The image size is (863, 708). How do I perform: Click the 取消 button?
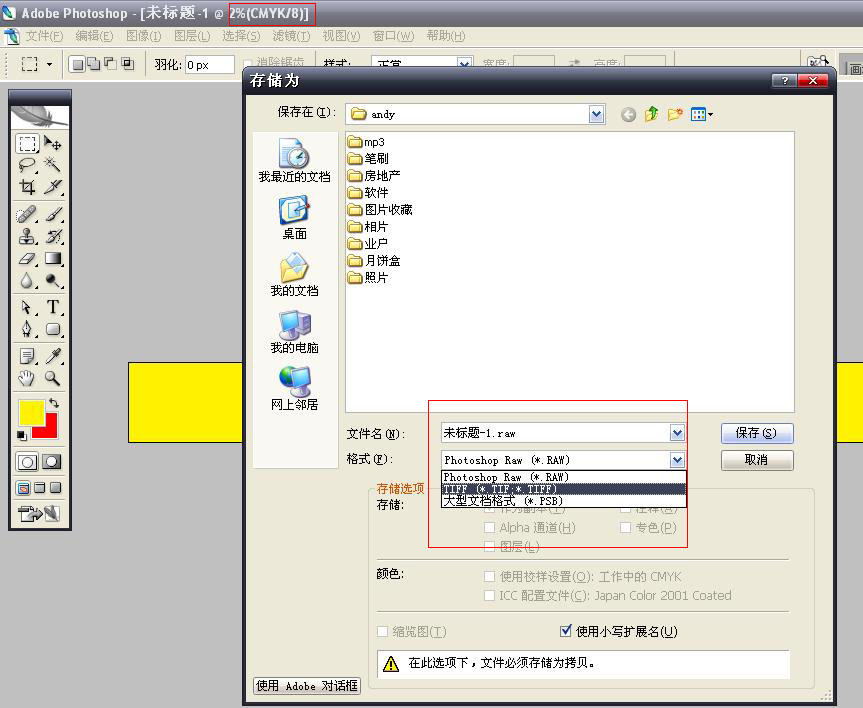coord(757,460)
